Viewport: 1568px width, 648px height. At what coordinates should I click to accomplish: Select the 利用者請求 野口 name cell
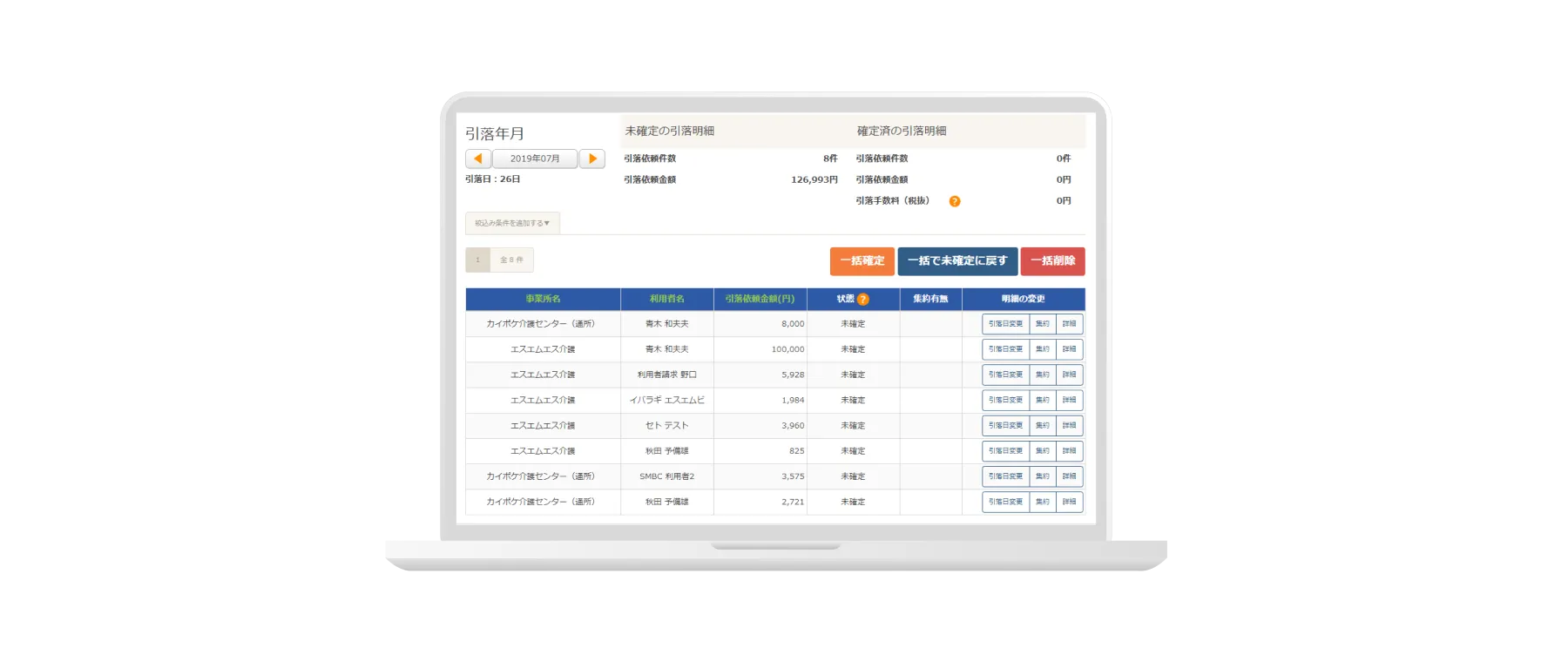(x=666, y=375)
